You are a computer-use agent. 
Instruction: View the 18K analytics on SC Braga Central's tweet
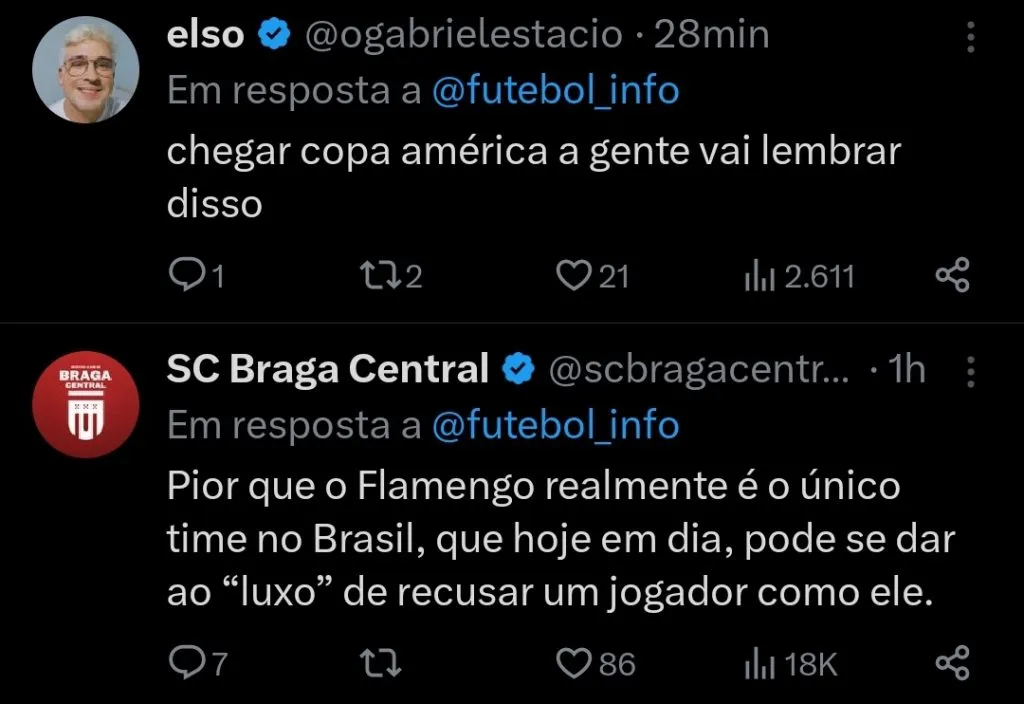tap(785, 660)
